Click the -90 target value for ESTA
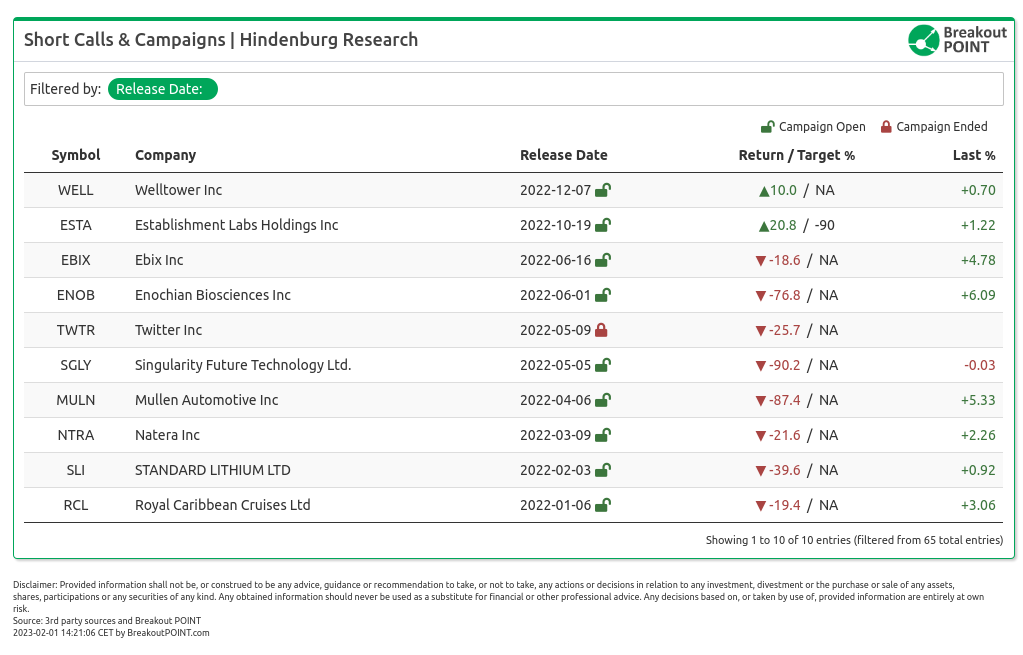This screenshot has height=655, width=1023. point(825,226)
